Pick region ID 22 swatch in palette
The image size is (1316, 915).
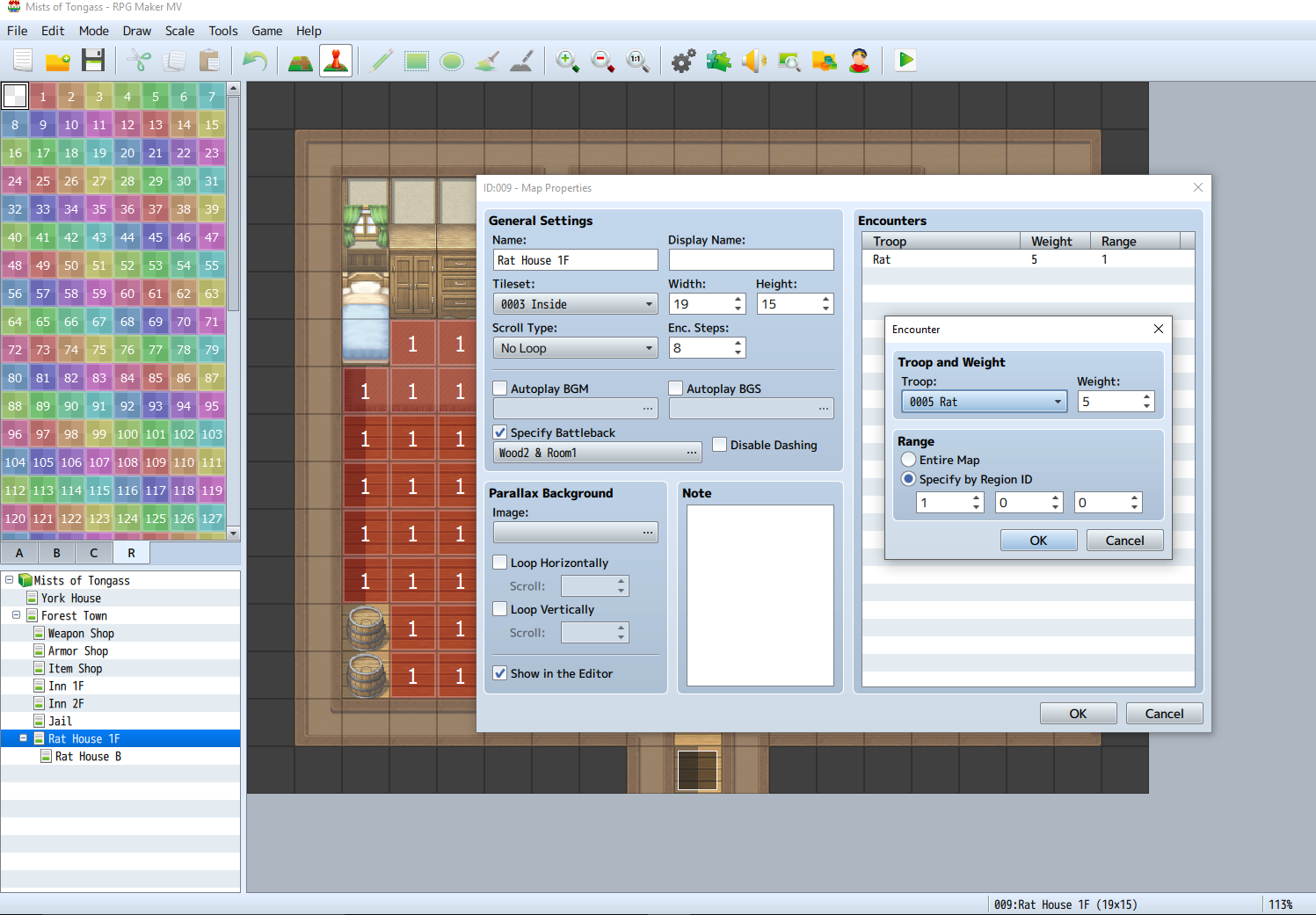[184, 153]
